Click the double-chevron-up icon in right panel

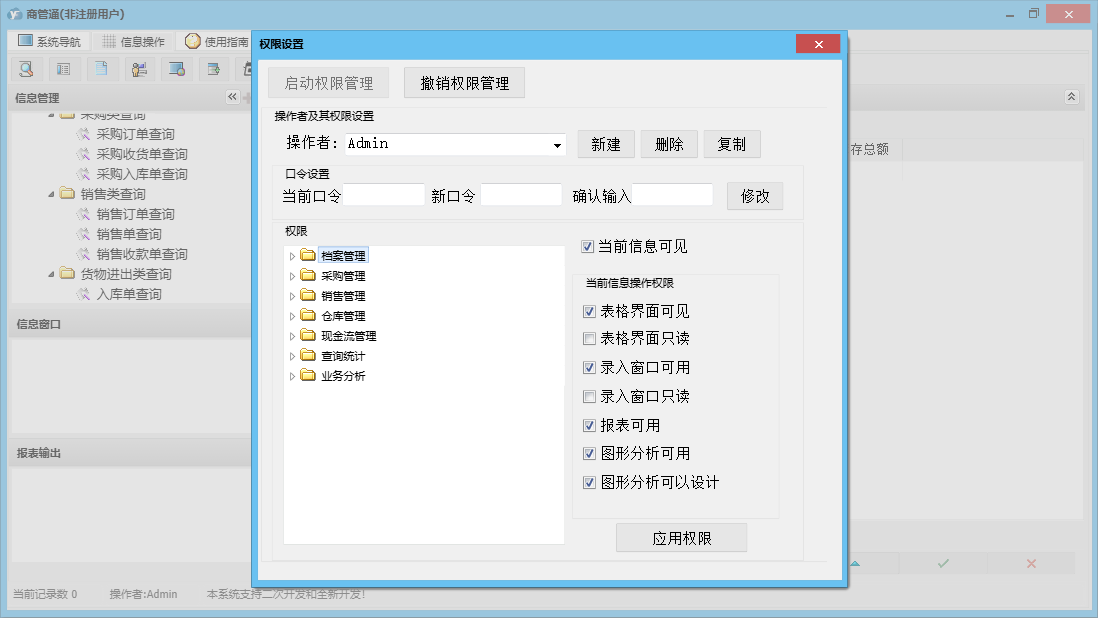click(x=1071, y=97)
